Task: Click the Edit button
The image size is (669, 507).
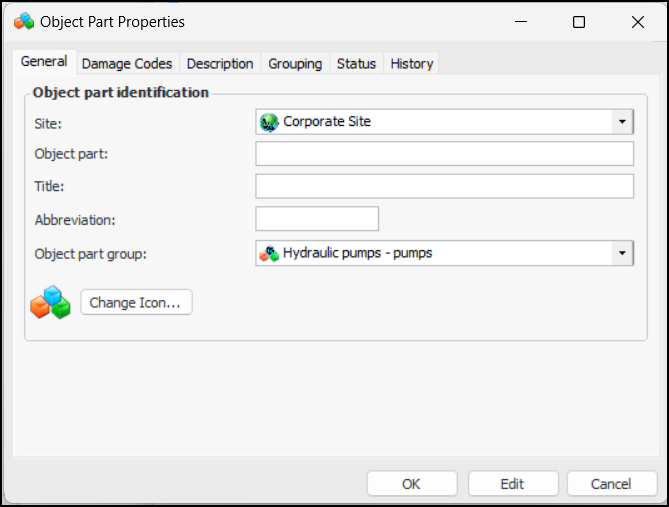Action: click(x=512, y=484)
